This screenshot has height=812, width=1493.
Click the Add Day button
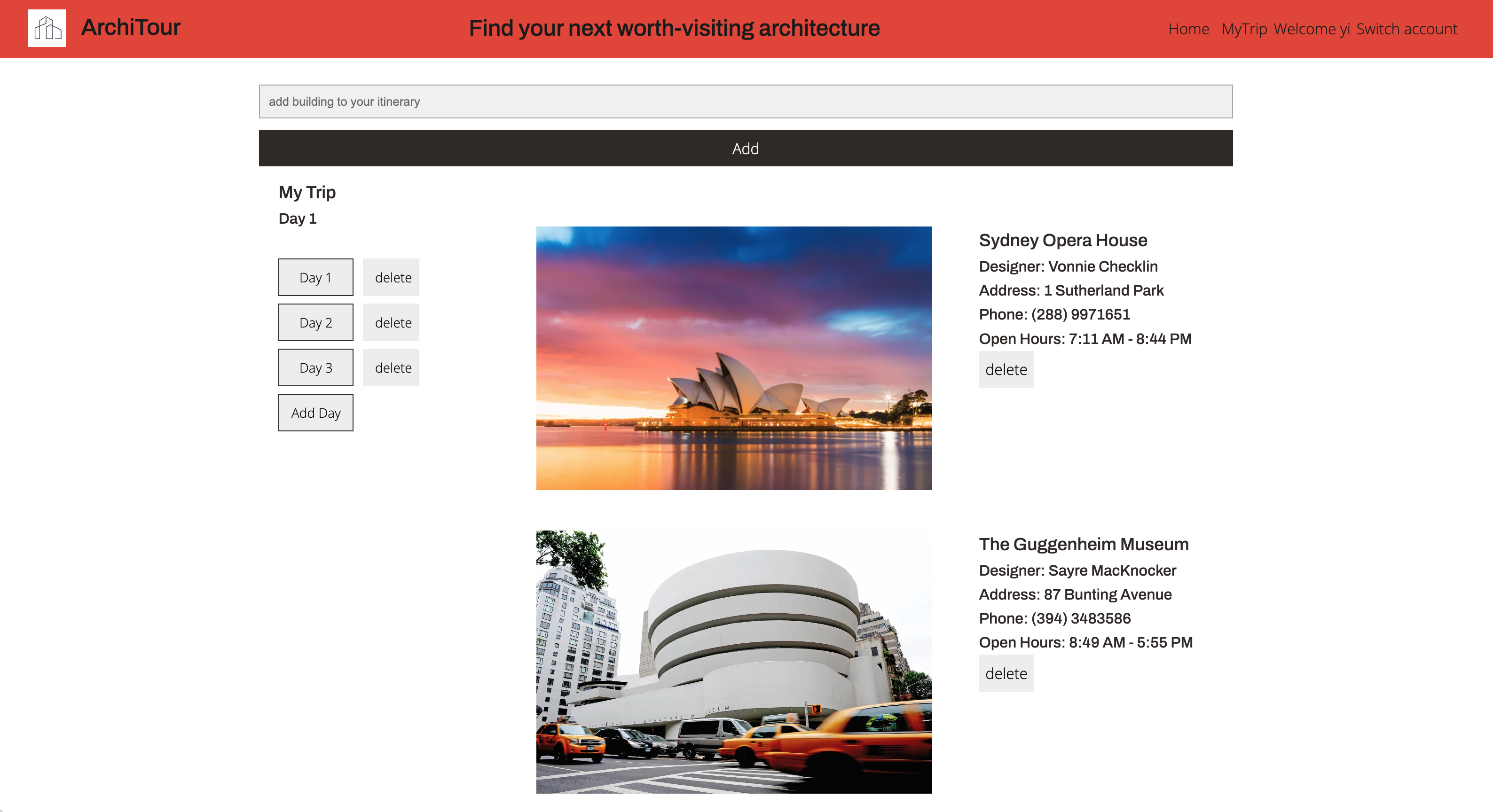(x=315, y=413)
